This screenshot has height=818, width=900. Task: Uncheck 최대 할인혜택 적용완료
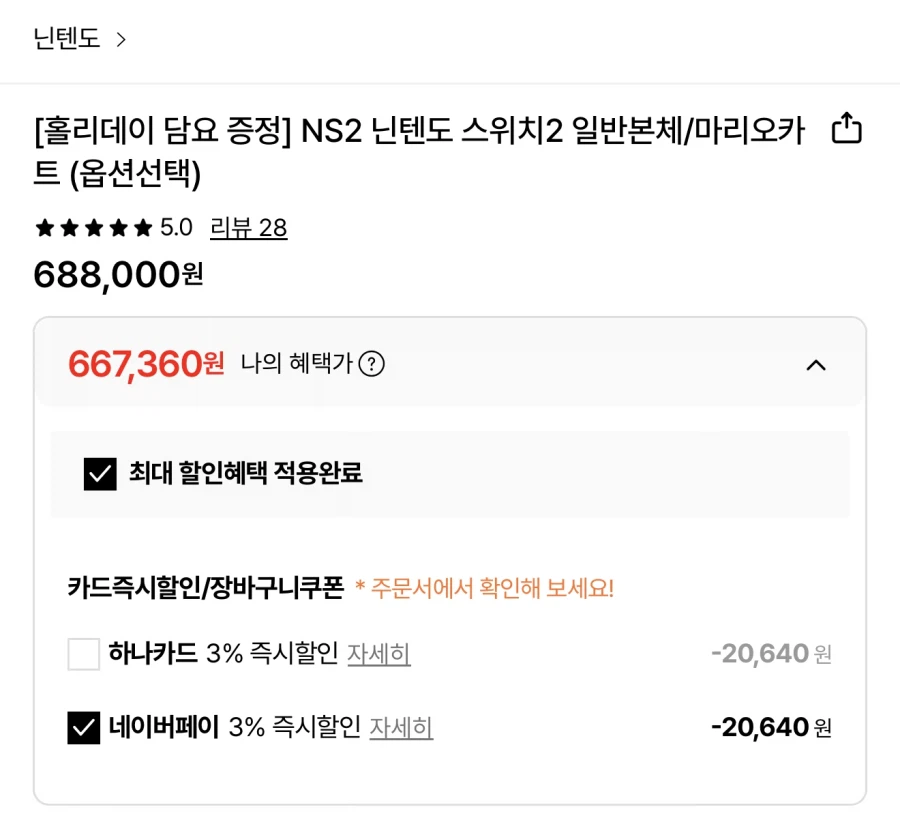click(x=97, y=477)
